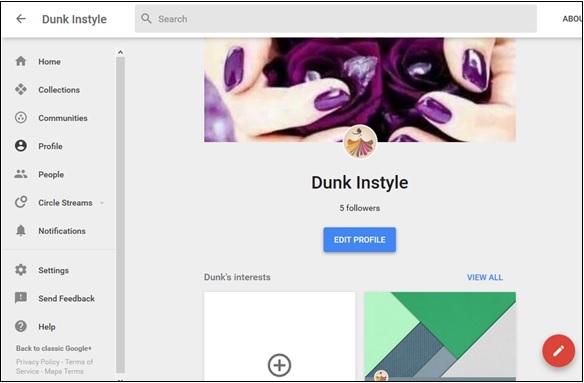Viewport: 584px width, 383px height.
Task: Click the Help question mark icon
Action: (x=21, y=326)
